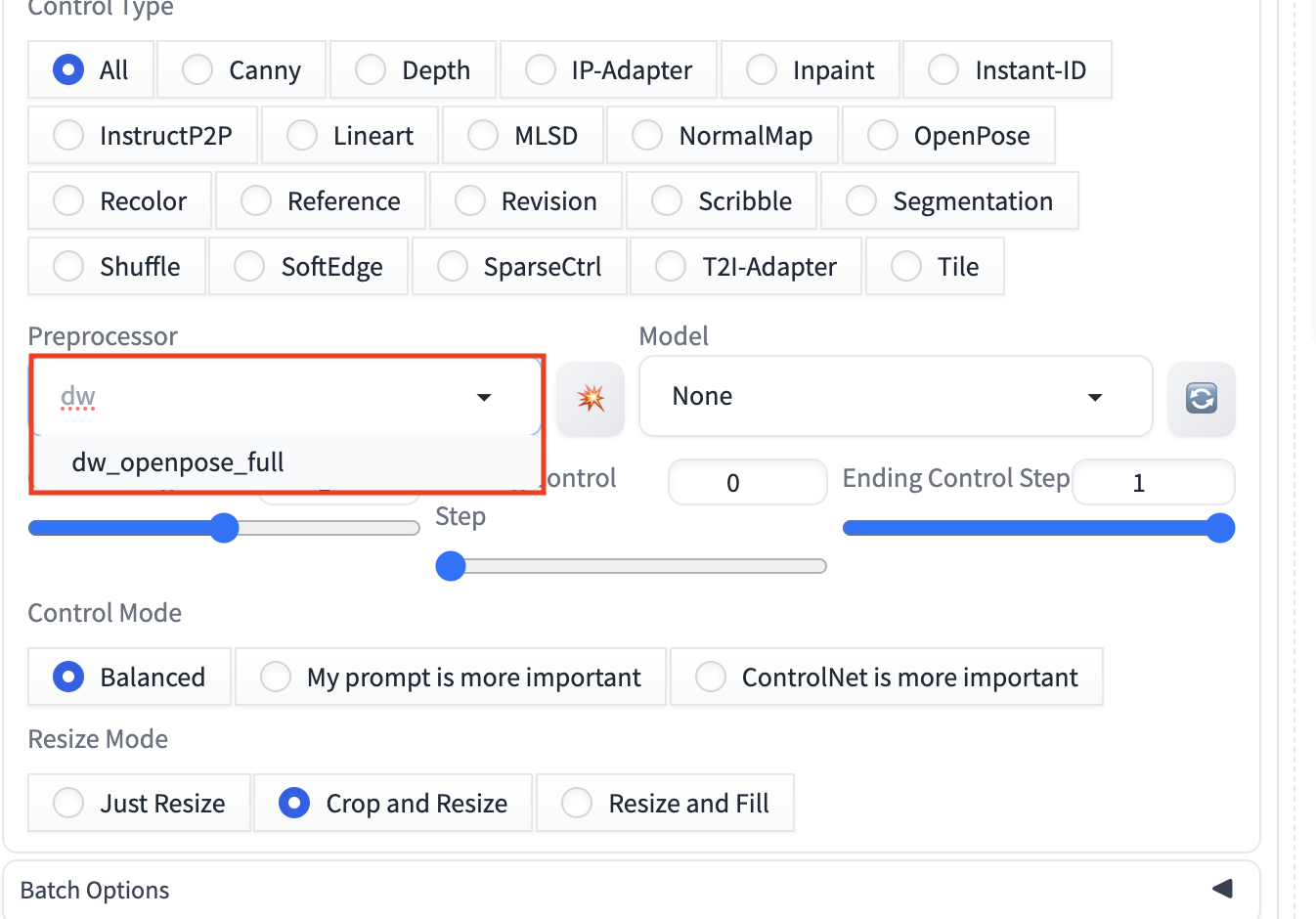Choose dw_openpose_full from preprocessor list
1316x919 pixels.
(x=178, y=462)
